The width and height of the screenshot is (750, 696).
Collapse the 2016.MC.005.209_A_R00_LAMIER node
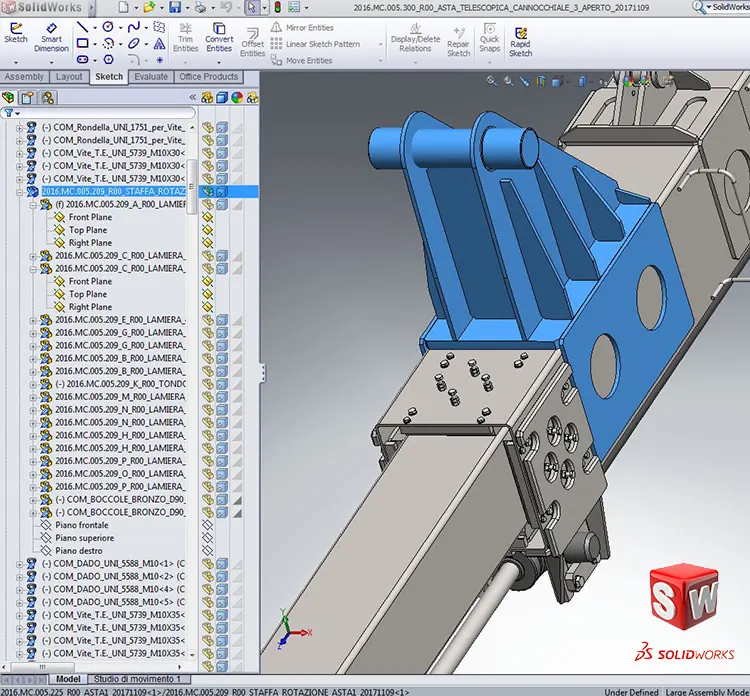point(33,205)
